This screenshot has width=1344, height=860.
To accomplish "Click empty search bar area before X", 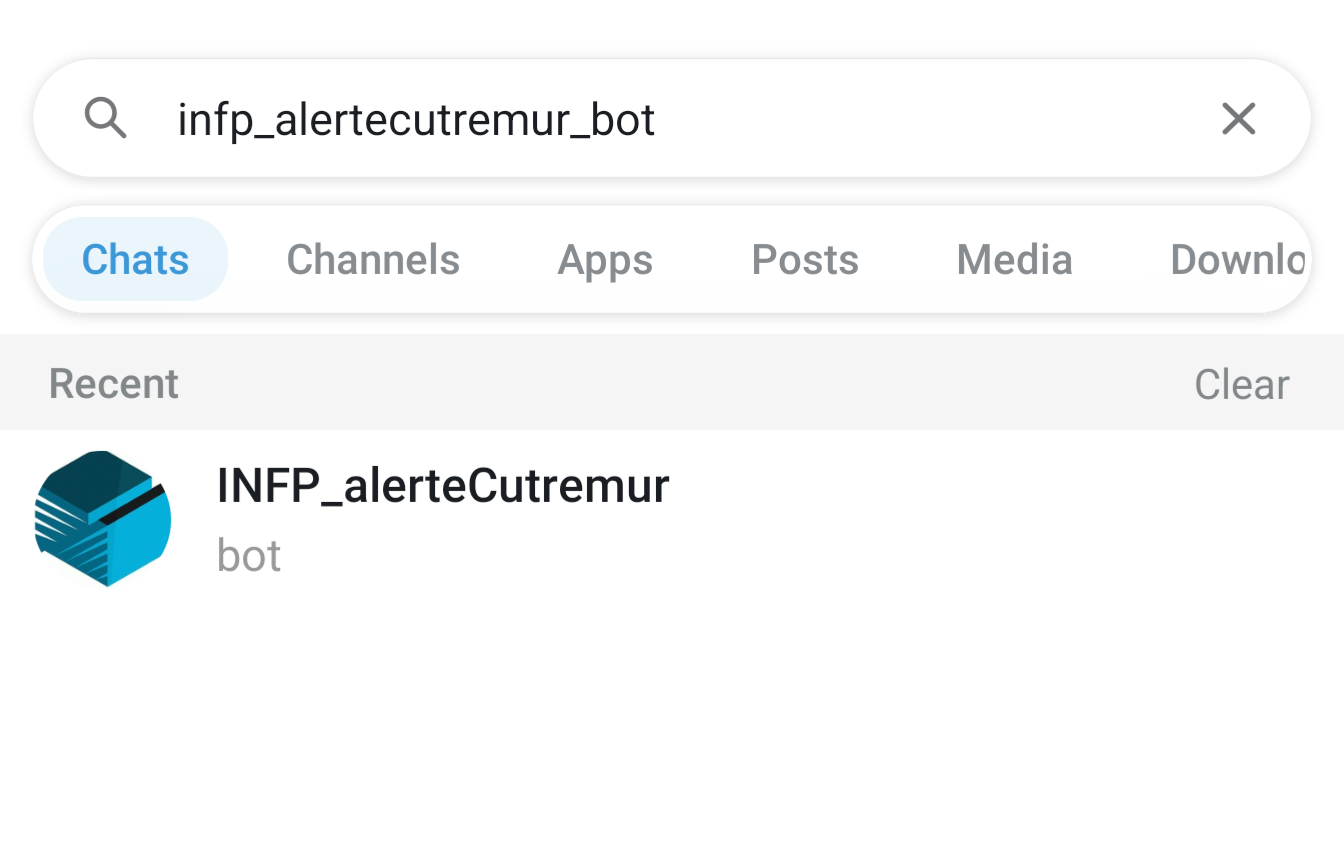I will [x=930, y=119].
